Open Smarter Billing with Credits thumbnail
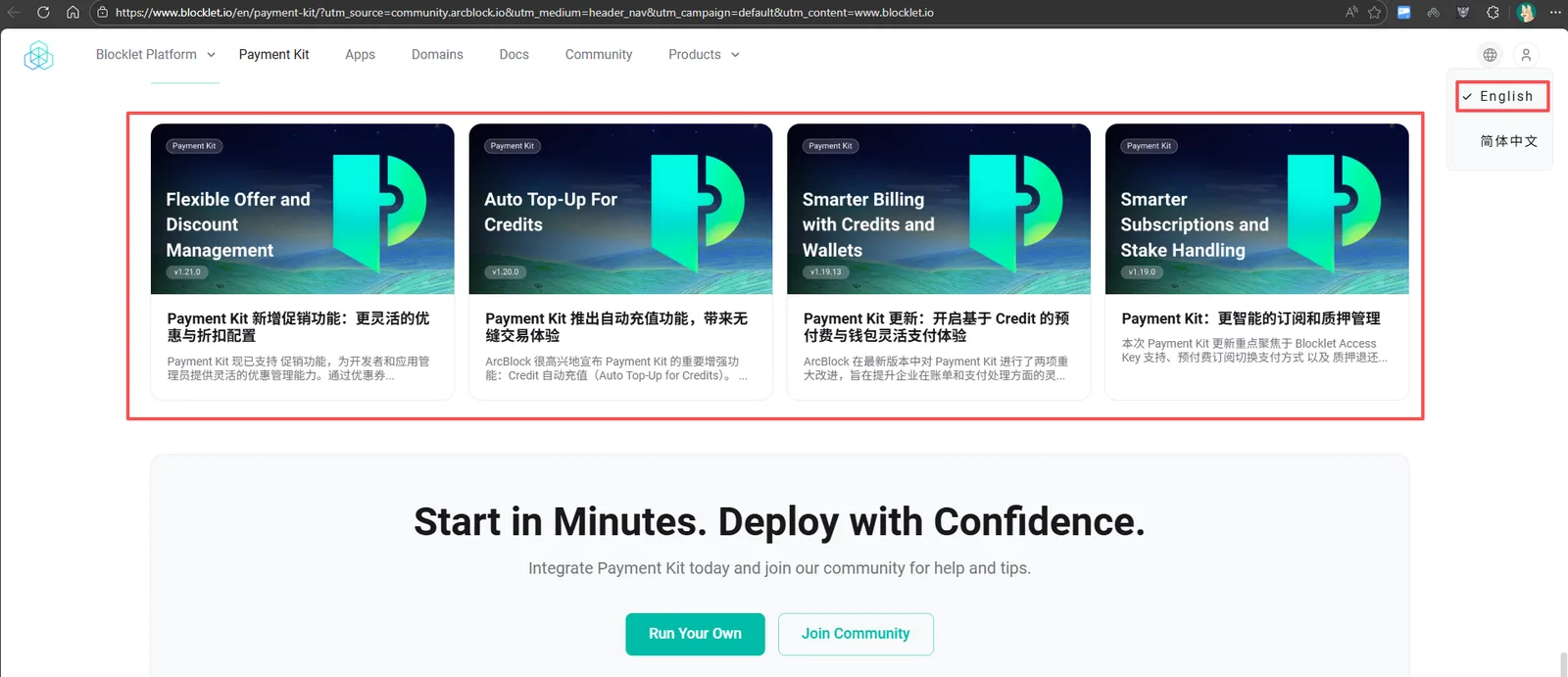 pos(939,209)
